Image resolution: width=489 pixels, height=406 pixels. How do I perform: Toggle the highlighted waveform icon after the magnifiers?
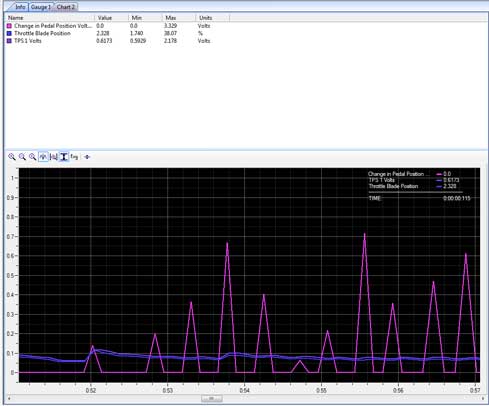[x=43, y=157]
